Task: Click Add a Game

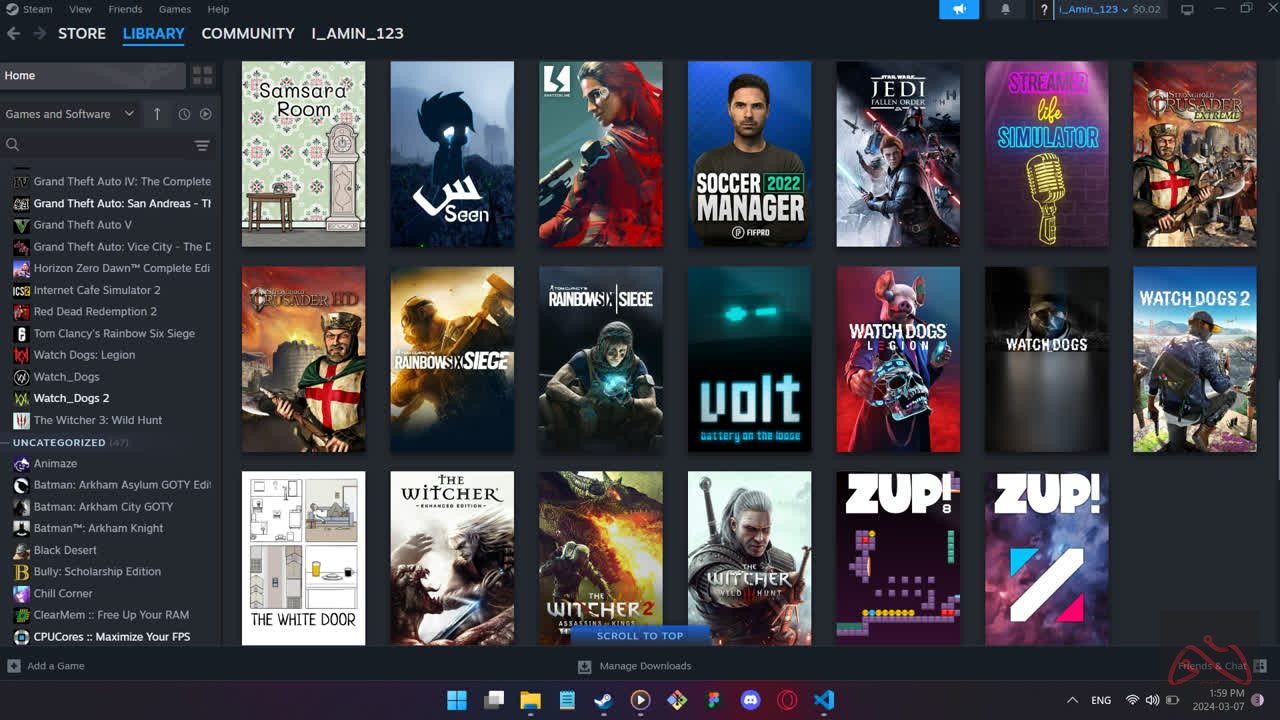Action: tap(46, 665)
